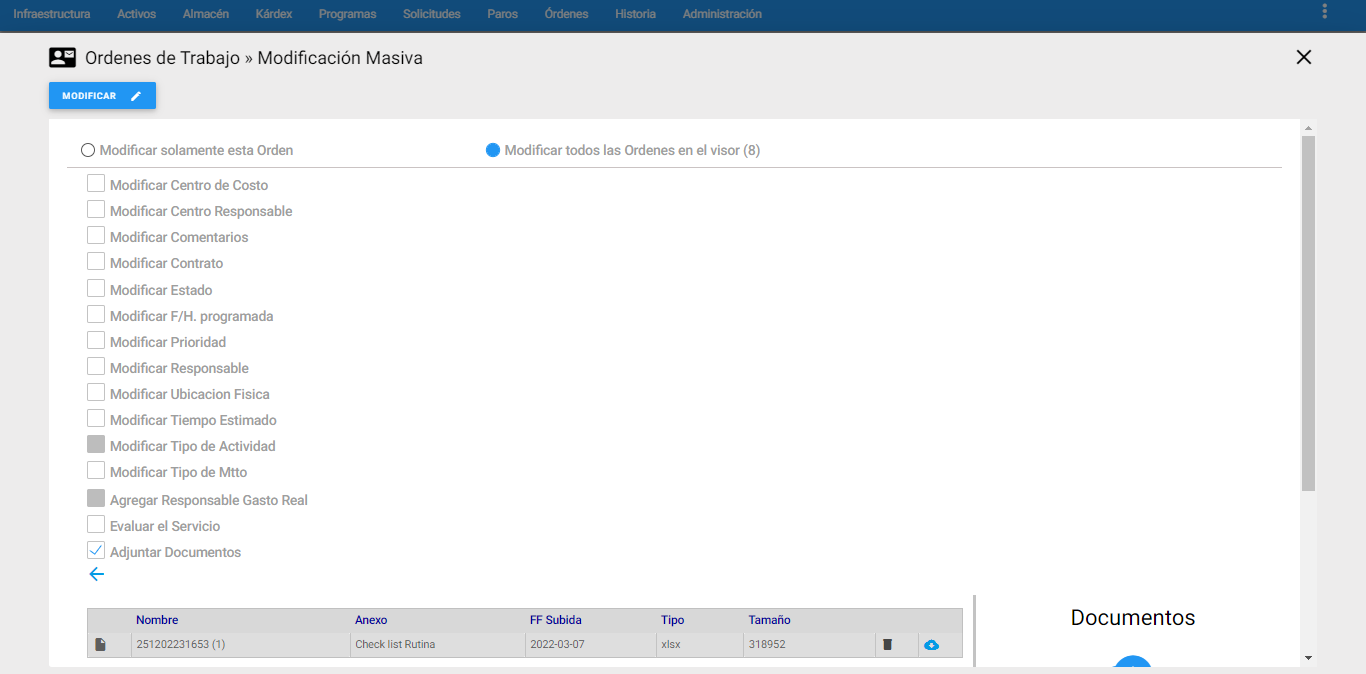Toggle Modificar Tipo de Actividad checkbox
This screenshot has height=674, width=1366.
click(96, 445)
